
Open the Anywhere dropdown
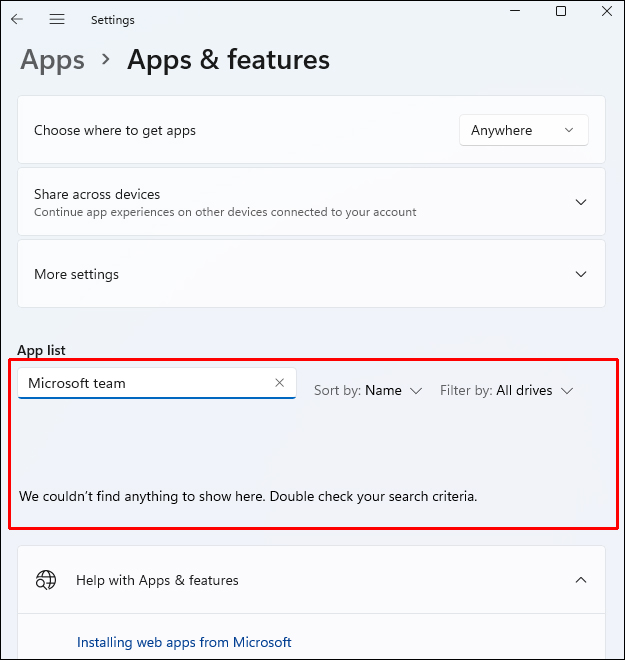pos(523,130)
